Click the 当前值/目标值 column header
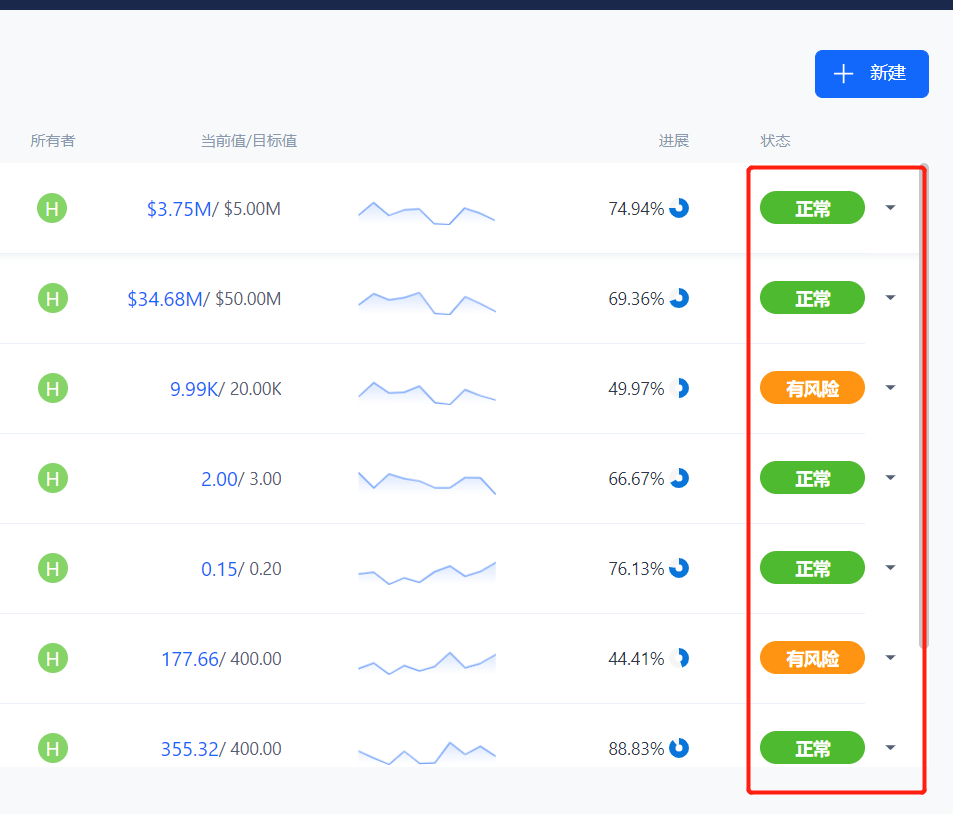953x814 pixels. [x=249, y=141]
